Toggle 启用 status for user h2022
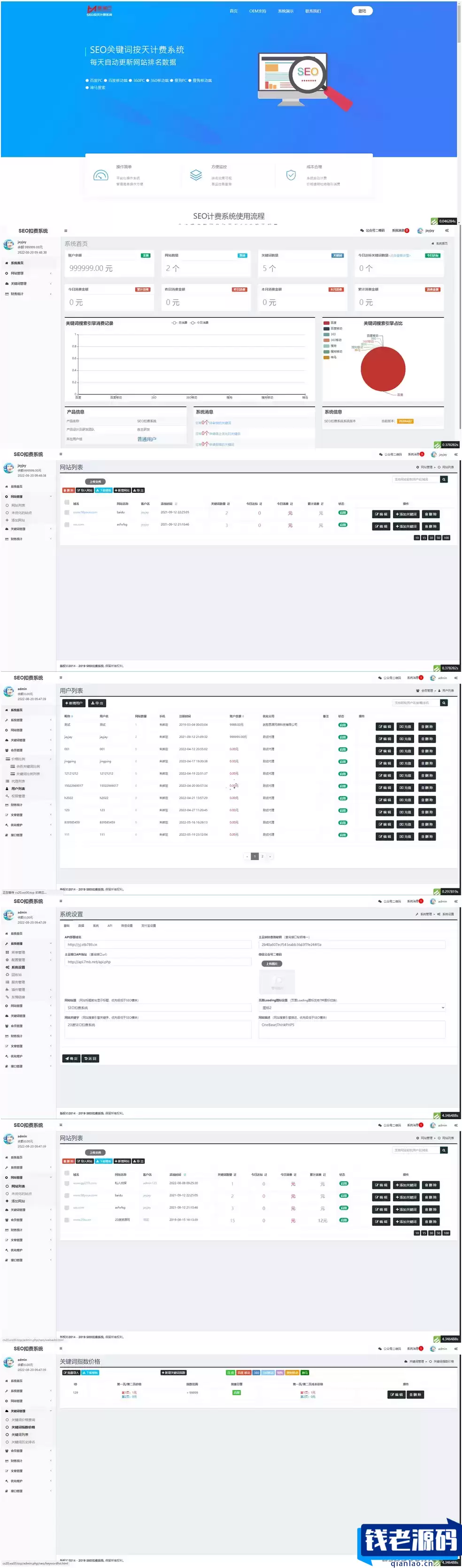This screenshot has height=1568, width=462. pos(343,798)
